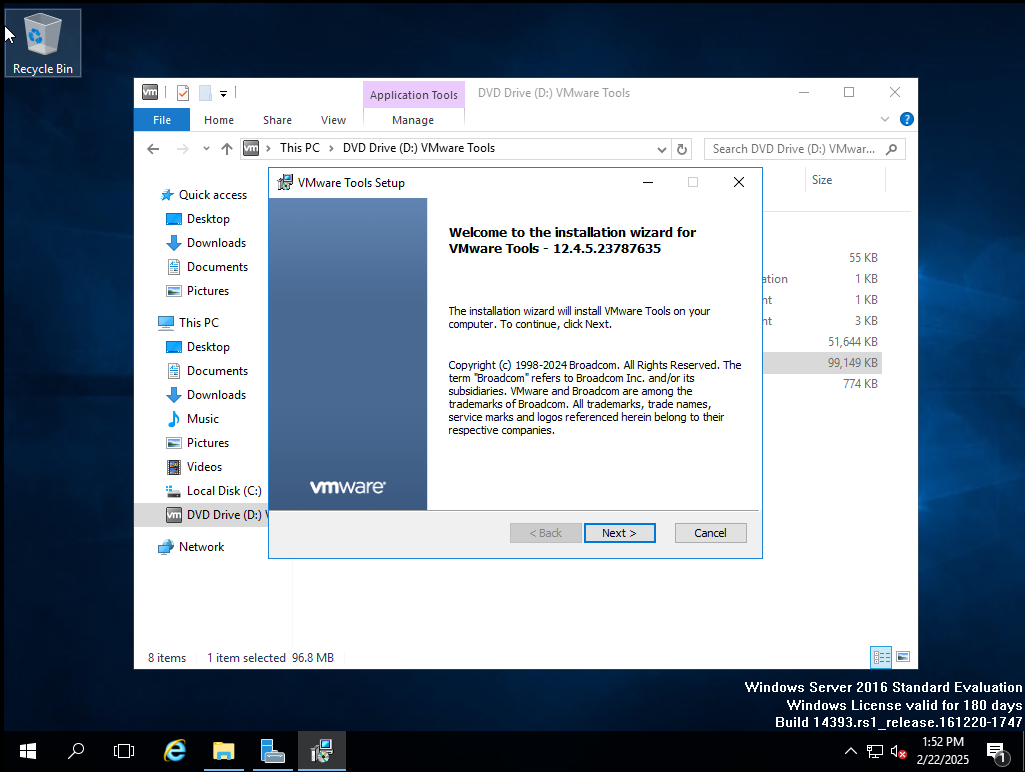This screenshot has height=772, width=1025.
Task: Click the 774 KB size cell
Action: (x=860, y=384)
